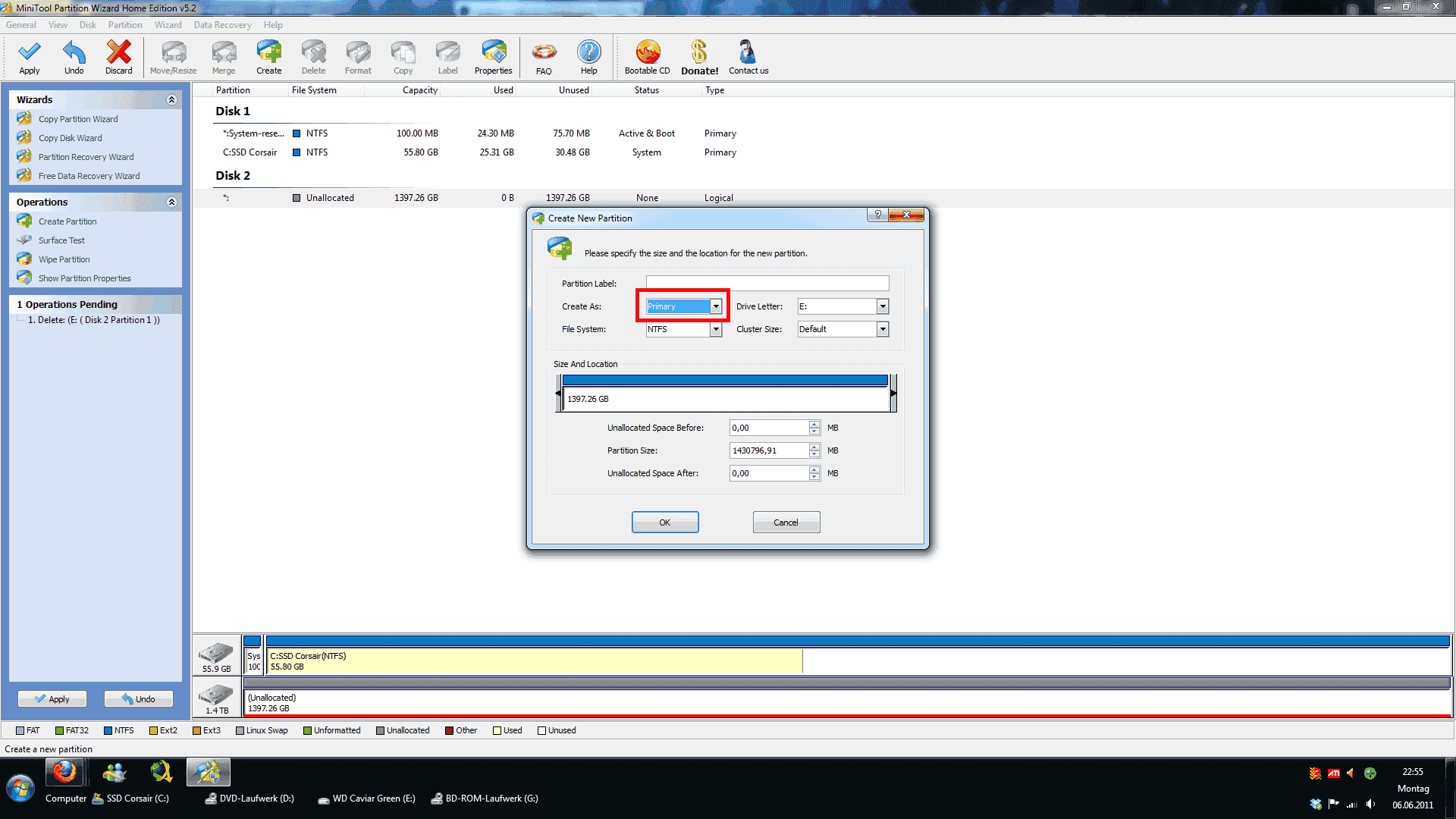This screenshot has width=1456, height=819.
Task: Click the bottom-left Apply button
Action: click(52, 699)
